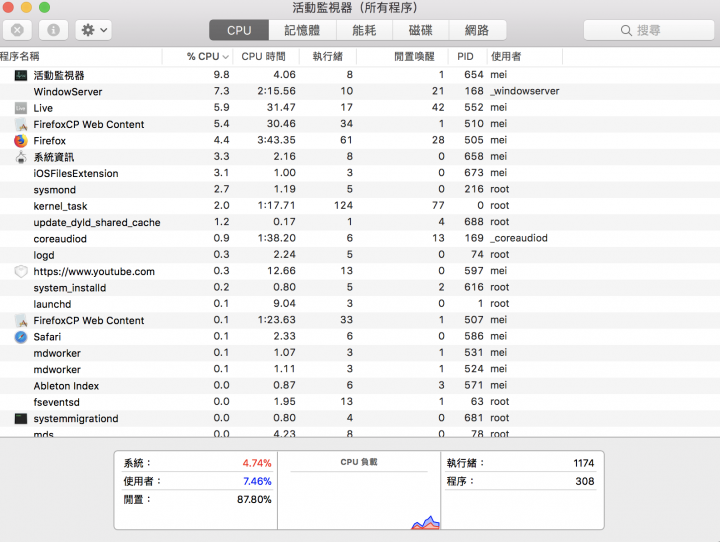Click the systemmigrationd terminal icon
720x542 pixels.
tap(21, 418)
